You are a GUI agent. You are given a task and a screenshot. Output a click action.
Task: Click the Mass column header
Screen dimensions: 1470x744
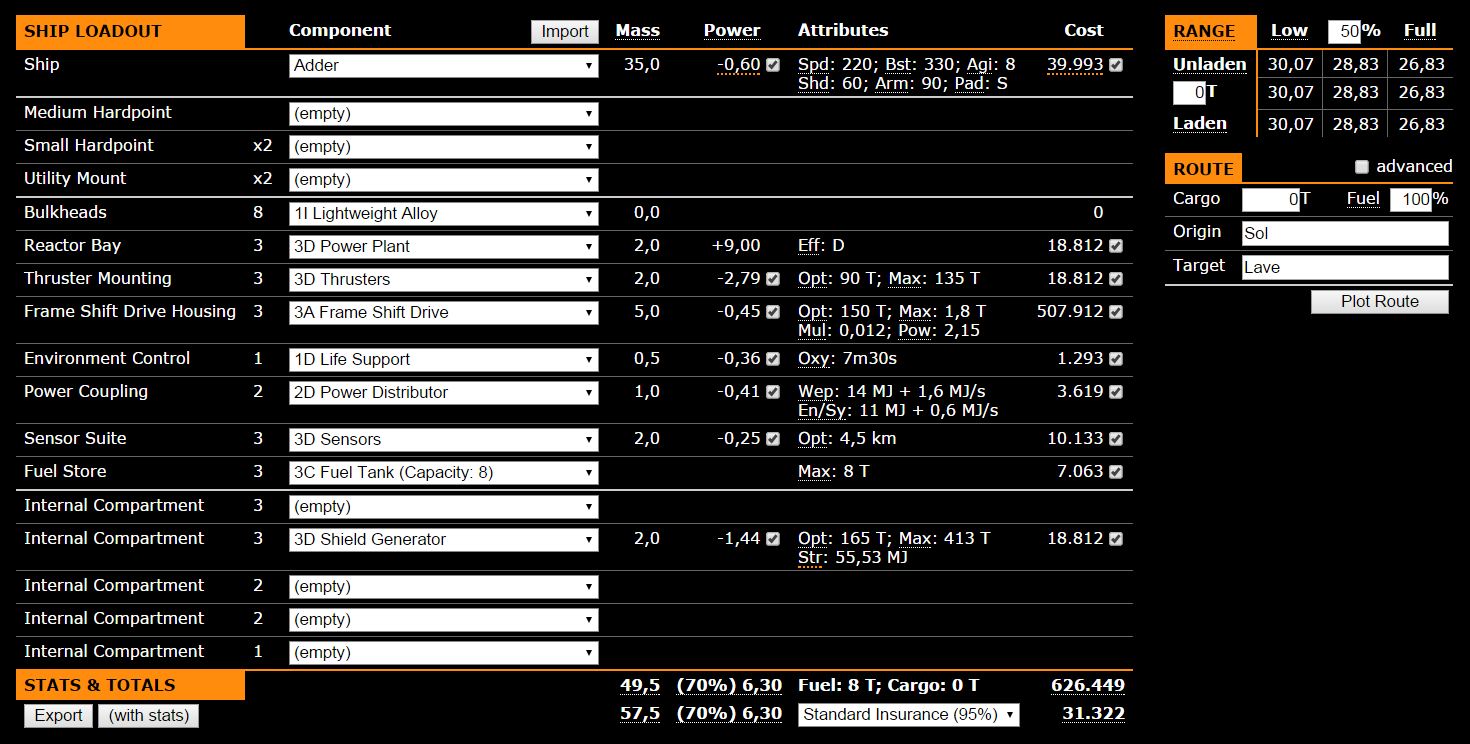pos(637,31)
